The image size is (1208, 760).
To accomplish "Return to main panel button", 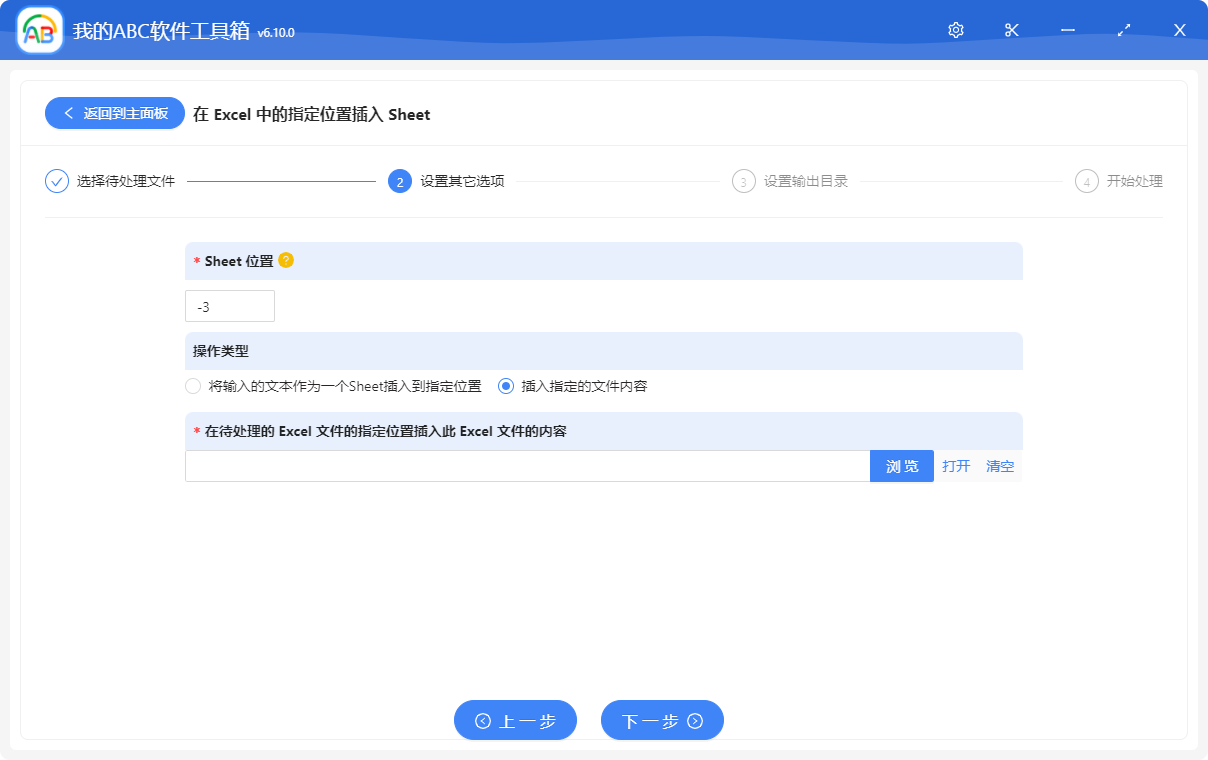I will pos(115,114).
